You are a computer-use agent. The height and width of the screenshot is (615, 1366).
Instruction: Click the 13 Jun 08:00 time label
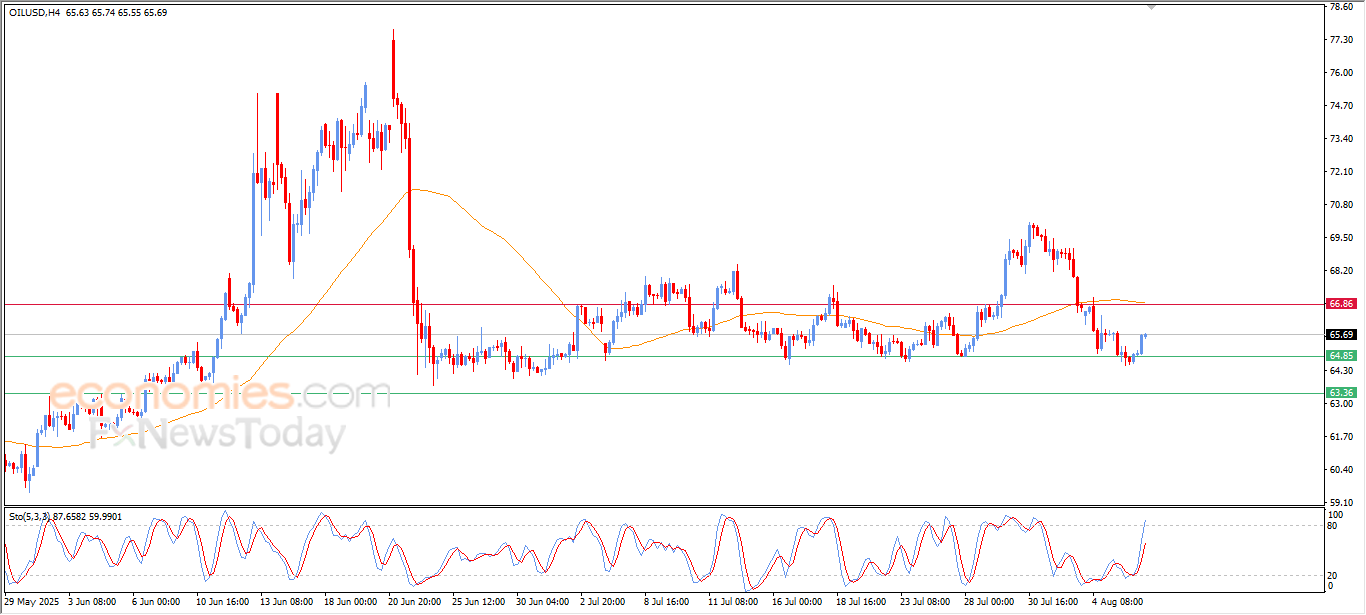[x=287, y=603]
